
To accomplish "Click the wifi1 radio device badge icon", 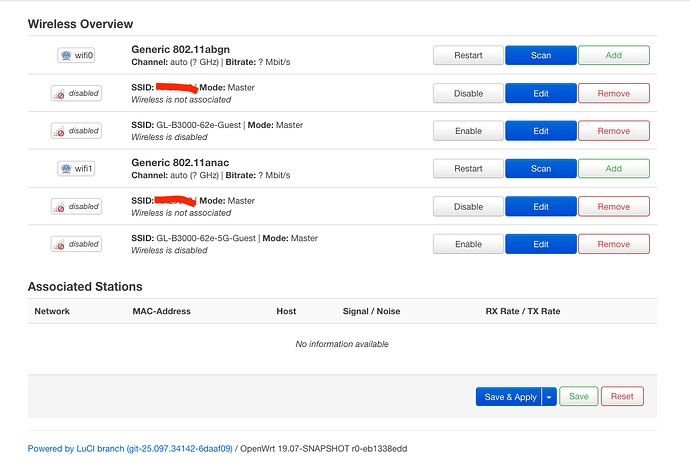I will coord(76,169).
